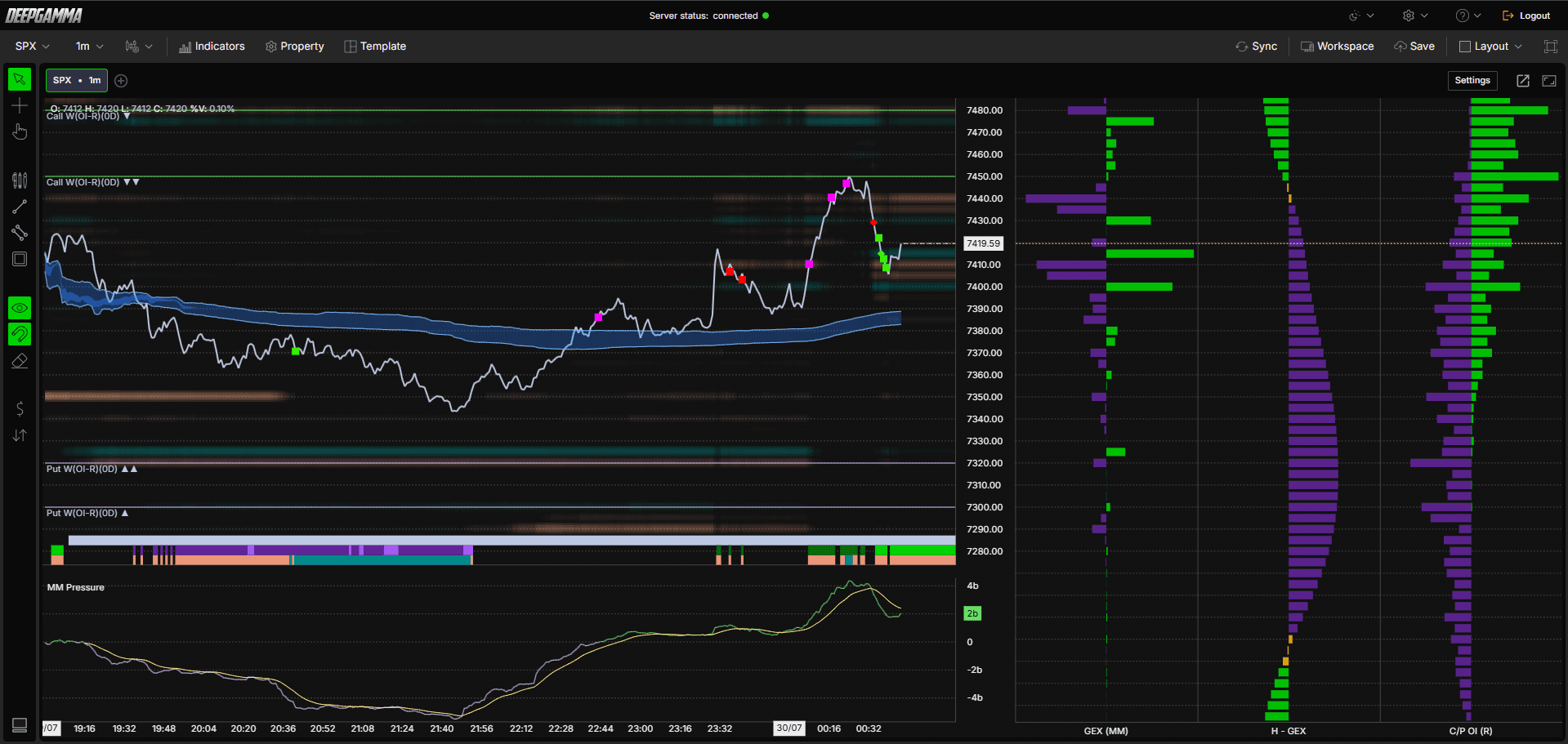Click the up-down arrows sort tool
This screenshot has width=1568, height=744.
(x=20, y=435)
